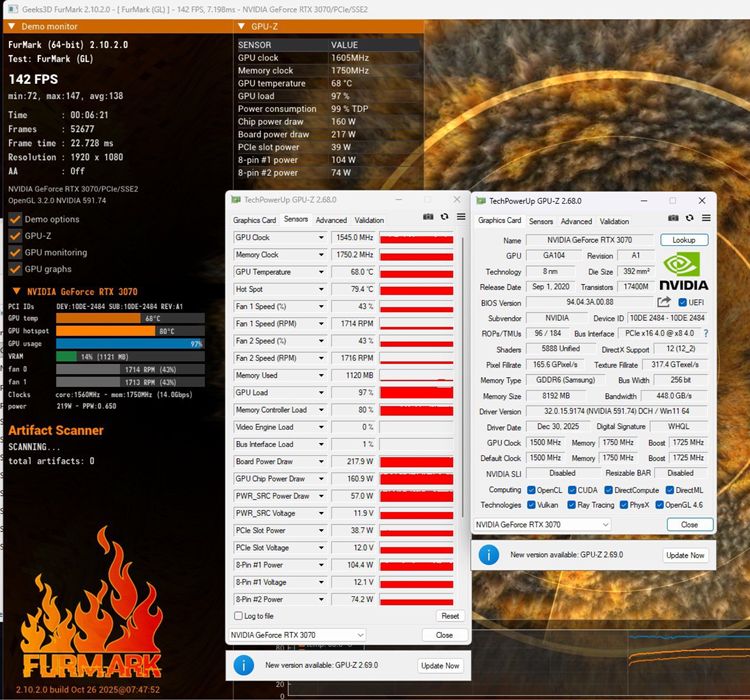750x700 pixels.
Task: Toggle the GPU-Z checkbox in Demo monitor
Action: 15,236
